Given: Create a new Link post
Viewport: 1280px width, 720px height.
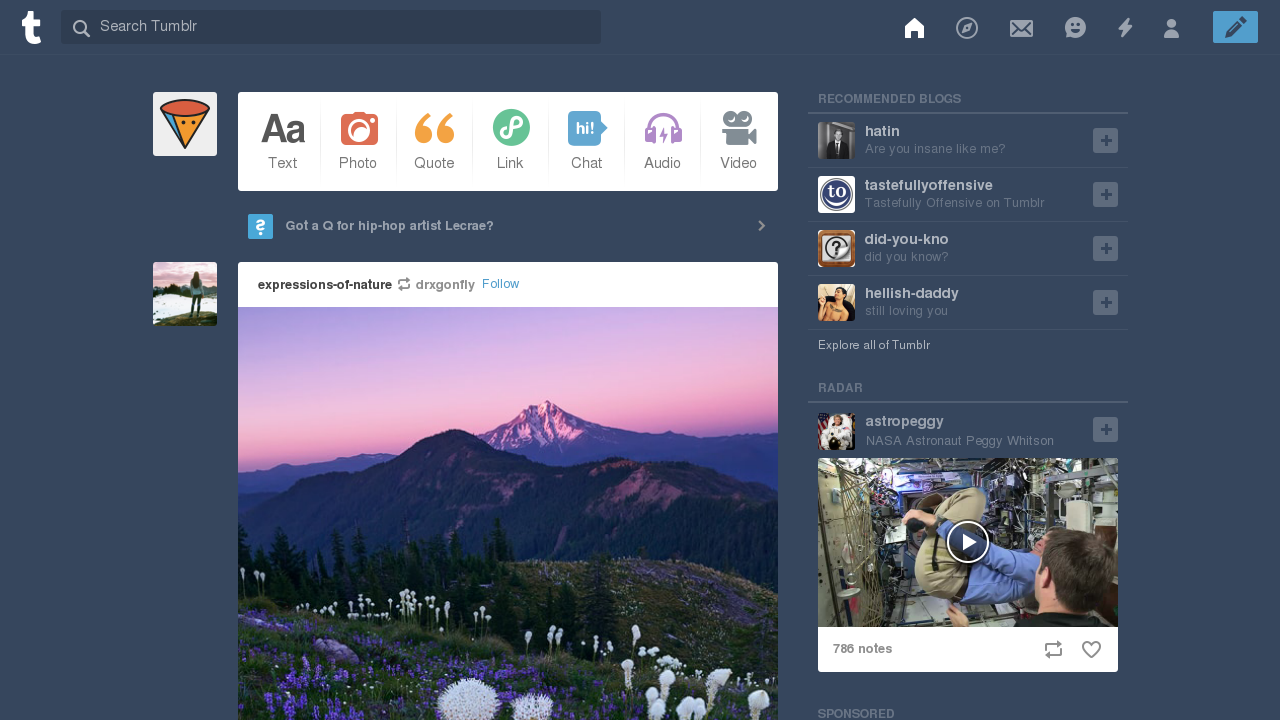Looking at the screenshot, I should click(x=510, y=141).
